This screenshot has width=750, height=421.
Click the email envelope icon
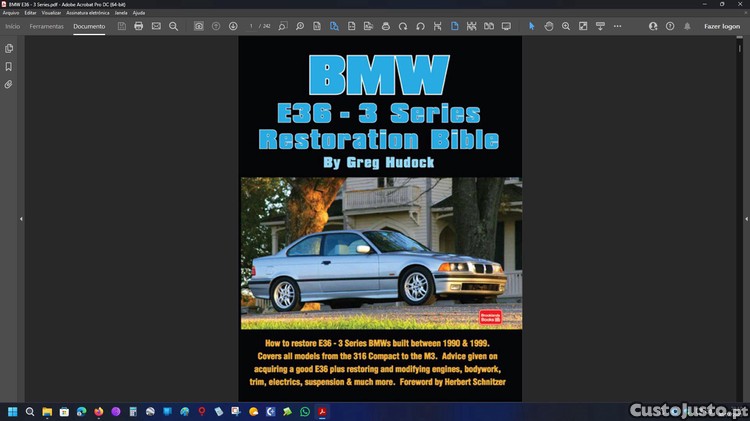point(156,26)
